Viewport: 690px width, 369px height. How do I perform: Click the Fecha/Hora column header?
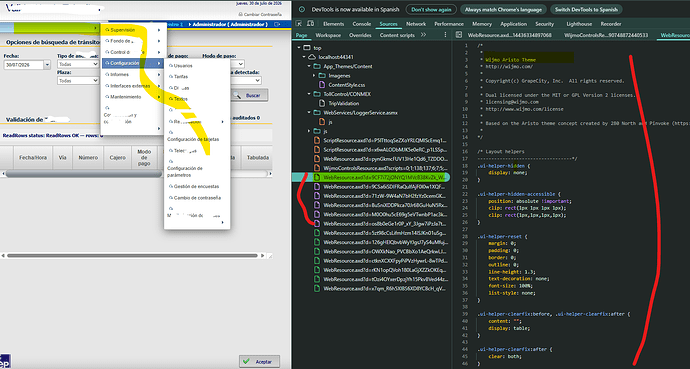coord(33,157)
